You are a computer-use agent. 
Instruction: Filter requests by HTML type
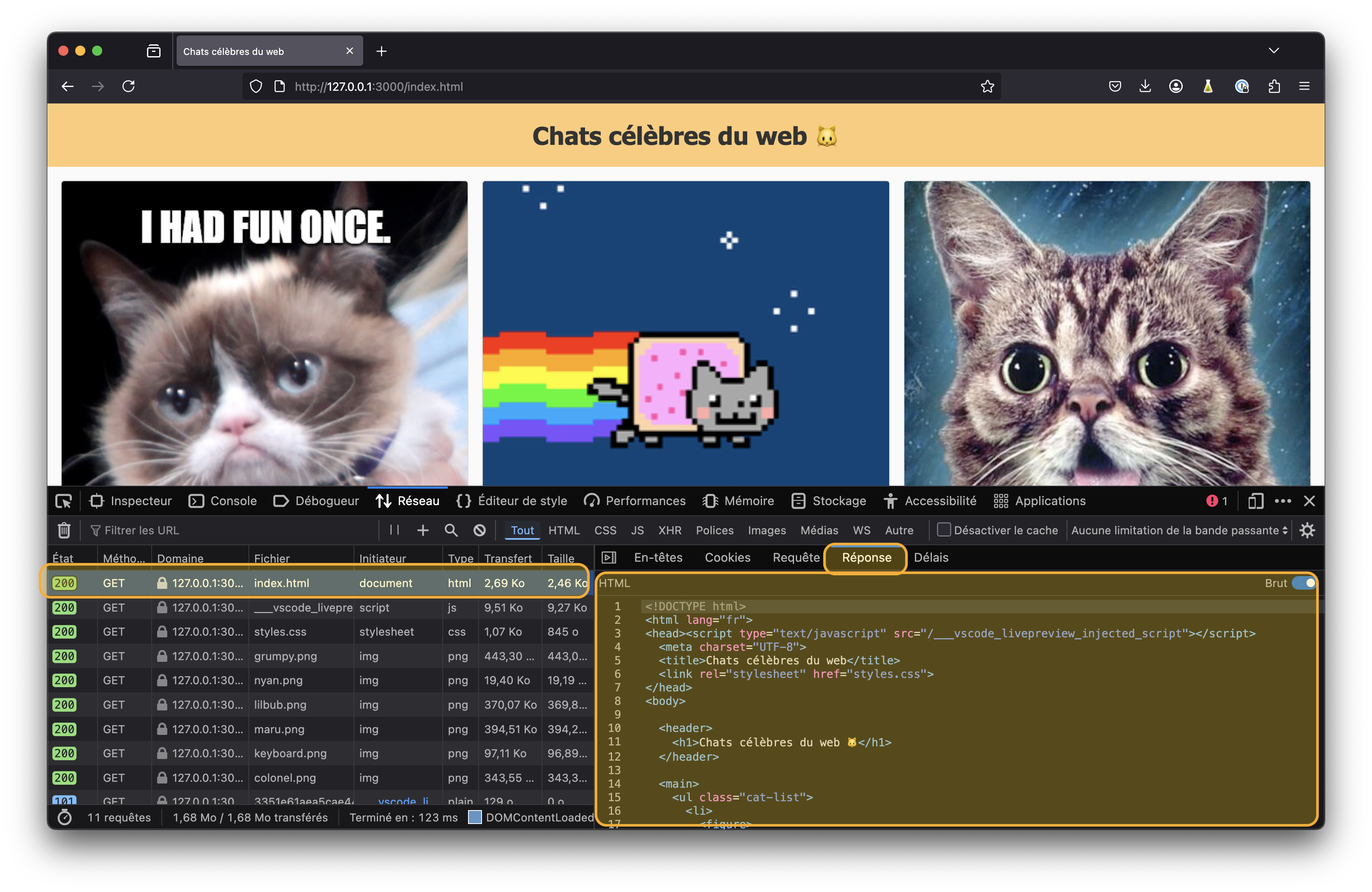pos(564,530)
